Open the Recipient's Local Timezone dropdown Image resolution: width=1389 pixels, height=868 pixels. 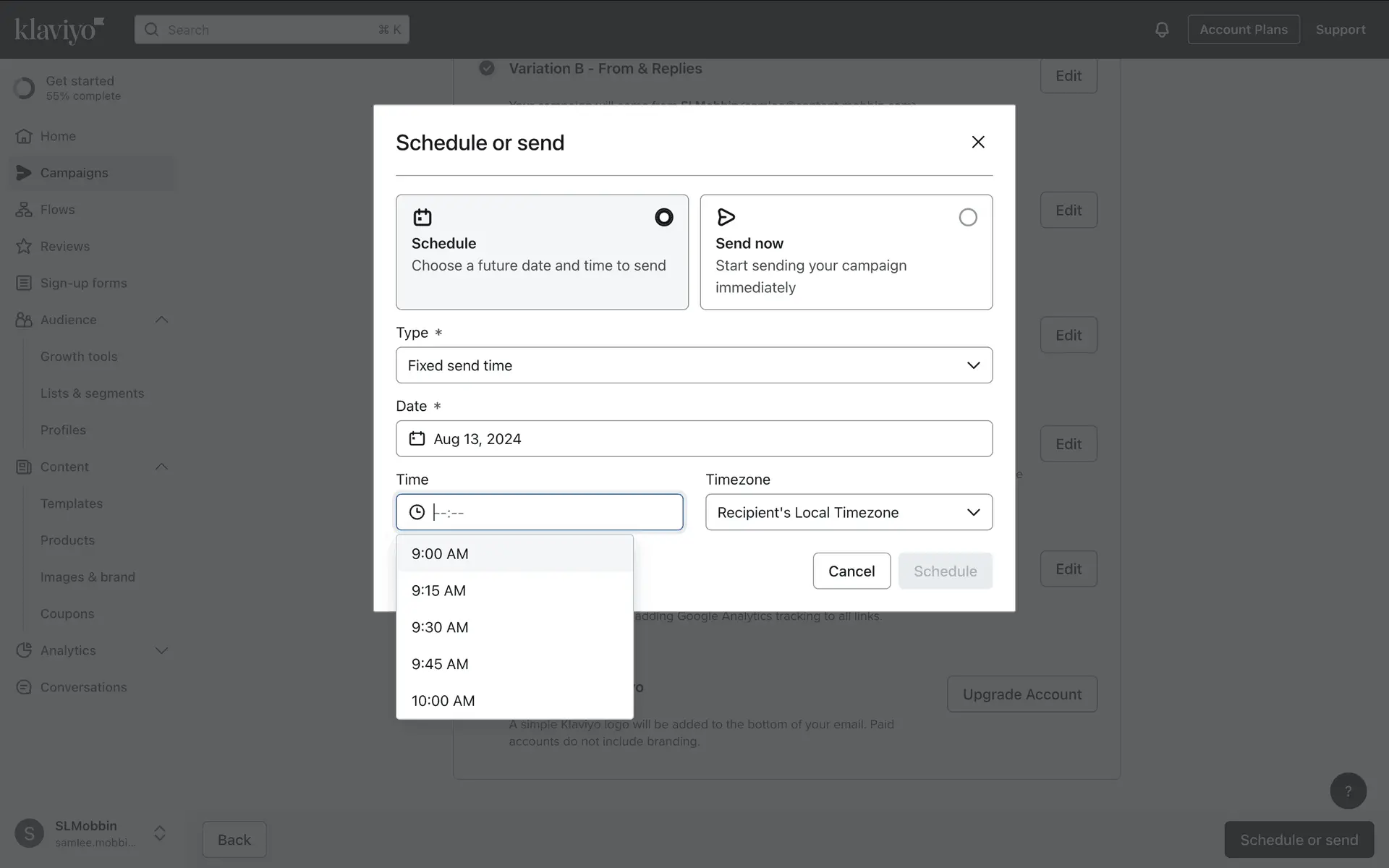tap(849, 512)
